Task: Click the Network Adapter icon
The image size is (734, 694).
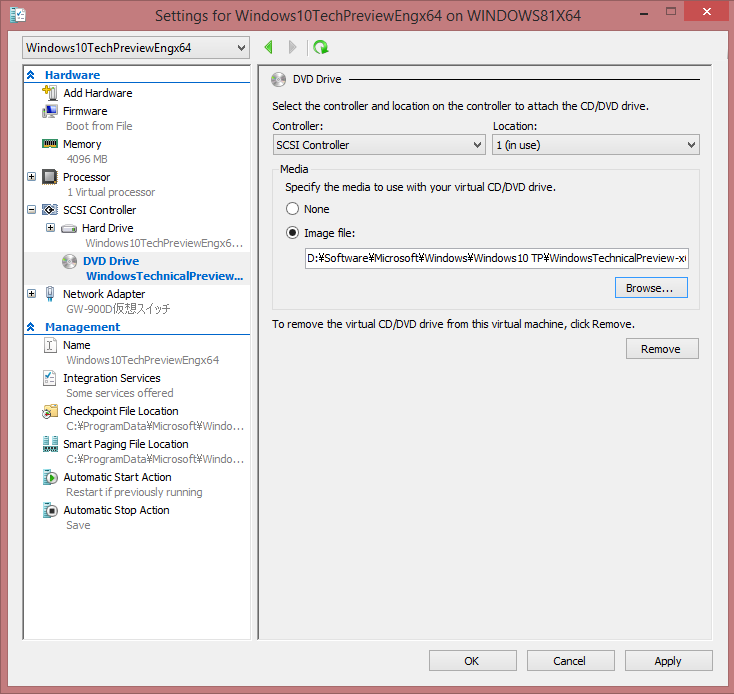Action: point(50,294)
